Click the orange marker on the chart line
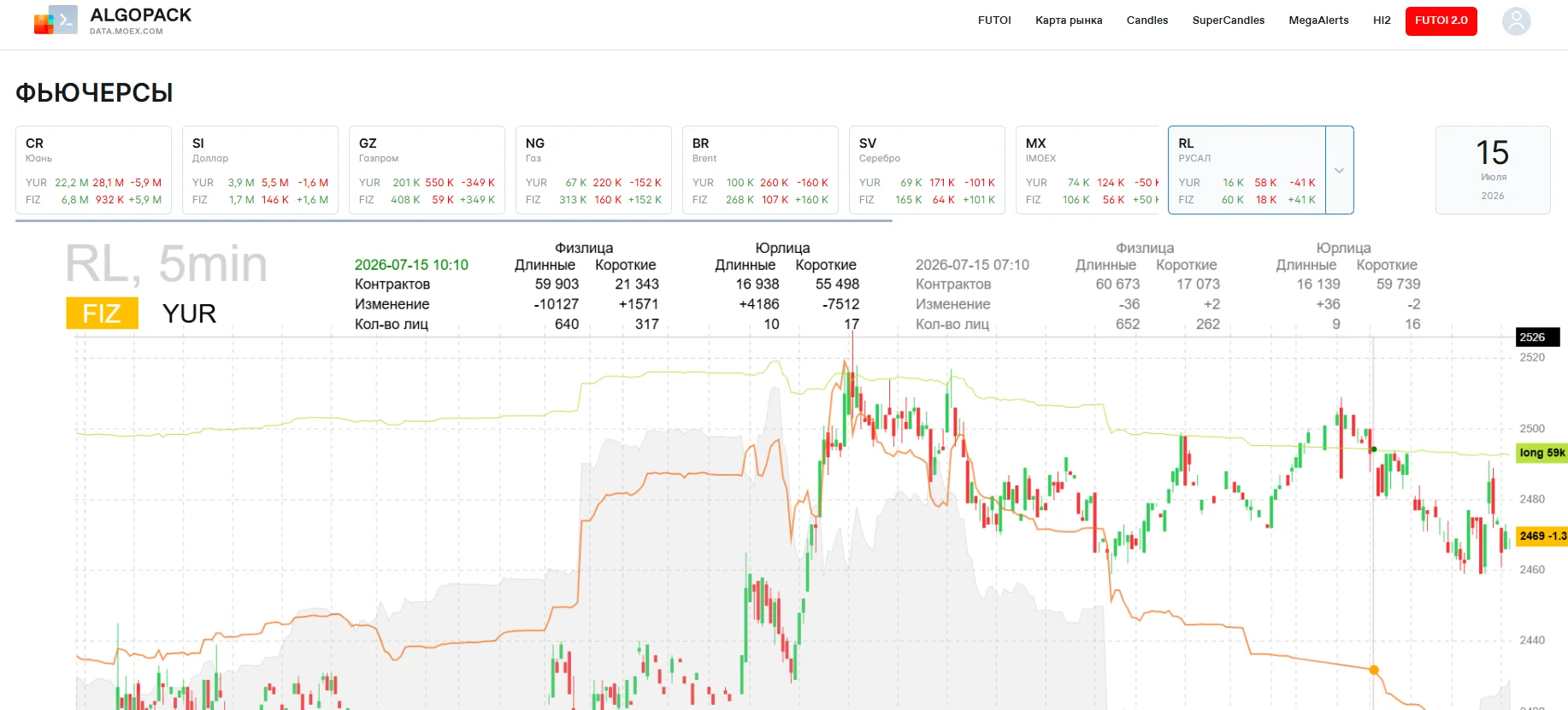The width and height of the screenshot is (1568, 710). point(1374,670)
